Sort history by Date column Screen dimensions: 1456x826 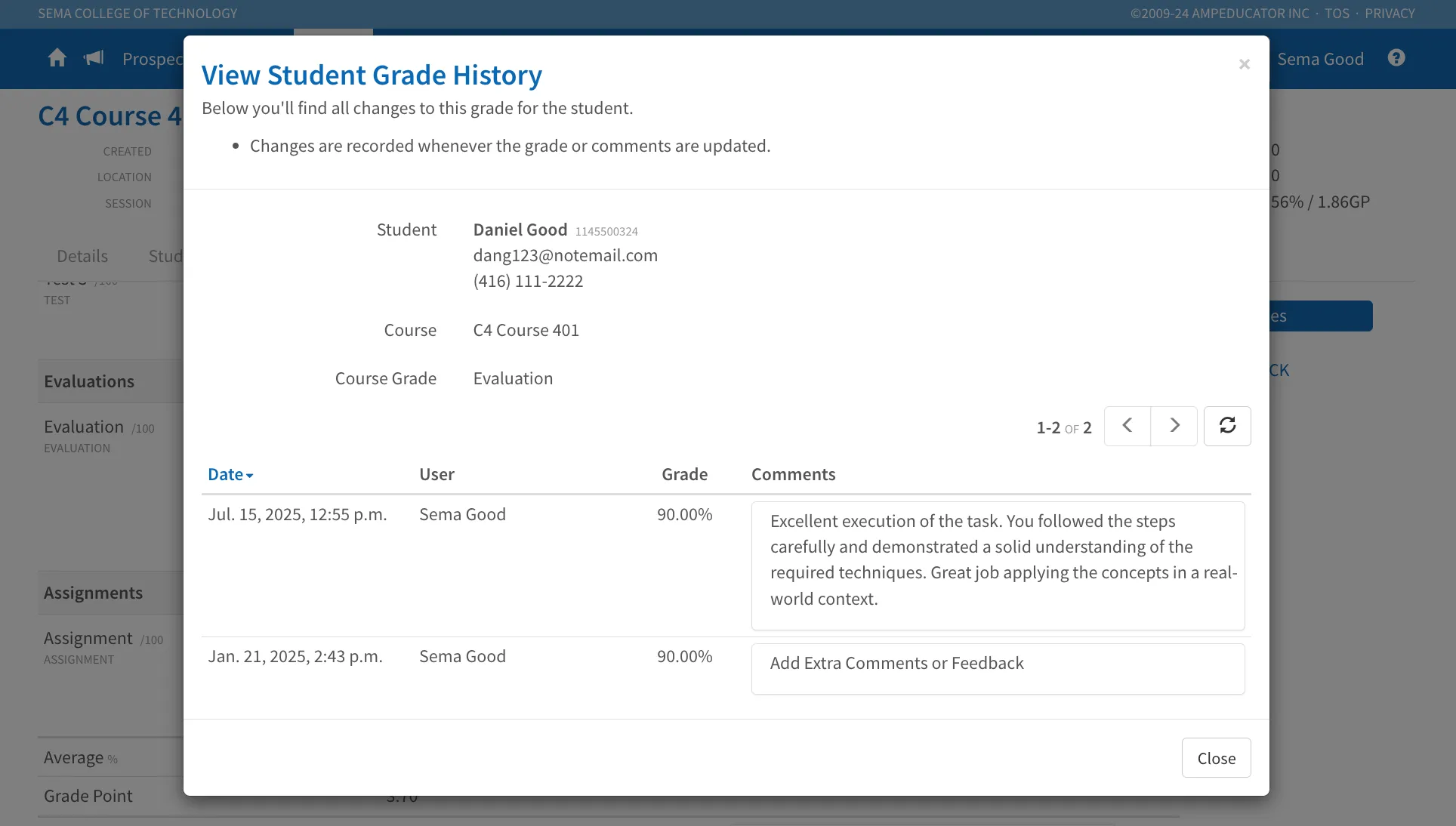click(x=230, y=474)
